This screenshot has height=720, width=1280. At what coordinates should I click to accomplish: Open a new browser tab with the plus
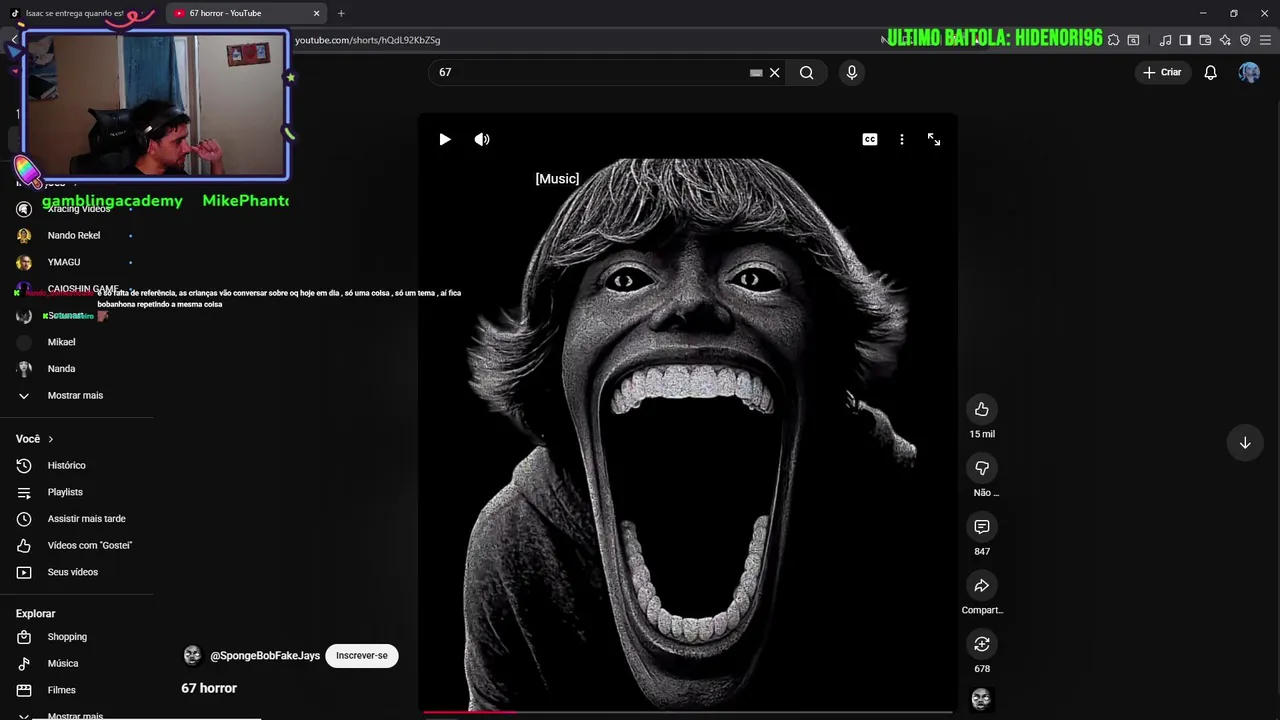coord(341,13)
